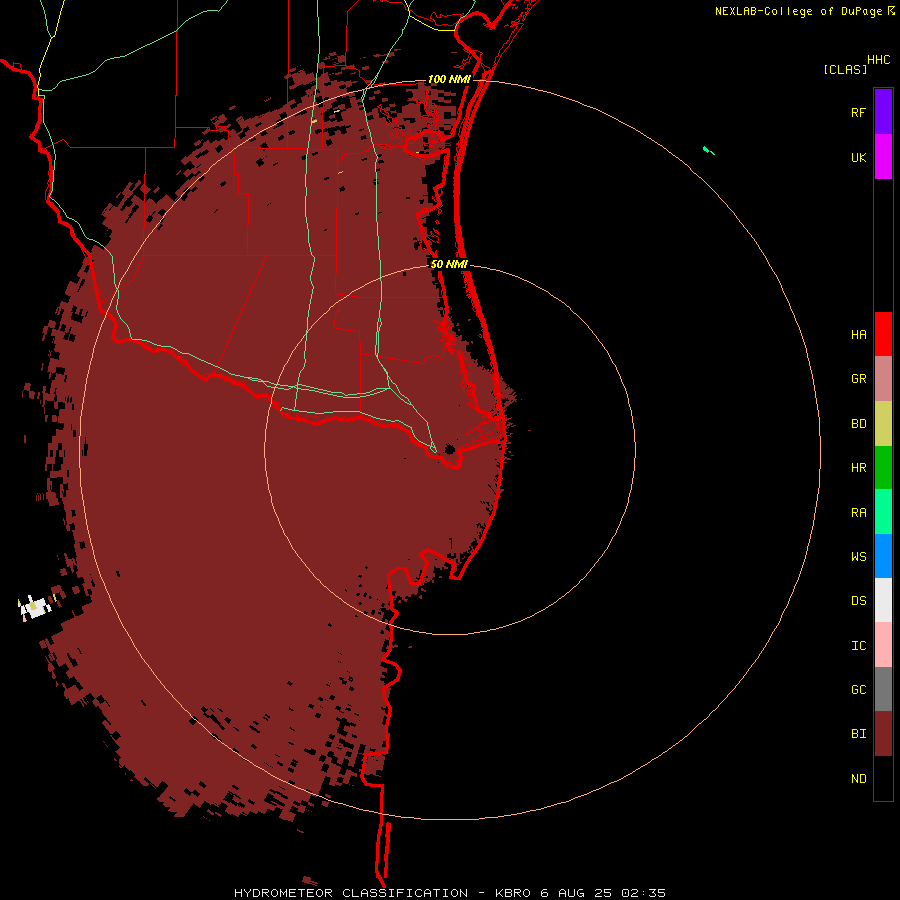Click the DS white legend swatch
The height and width of the screenshot is (900, 900).
point(883,600)
